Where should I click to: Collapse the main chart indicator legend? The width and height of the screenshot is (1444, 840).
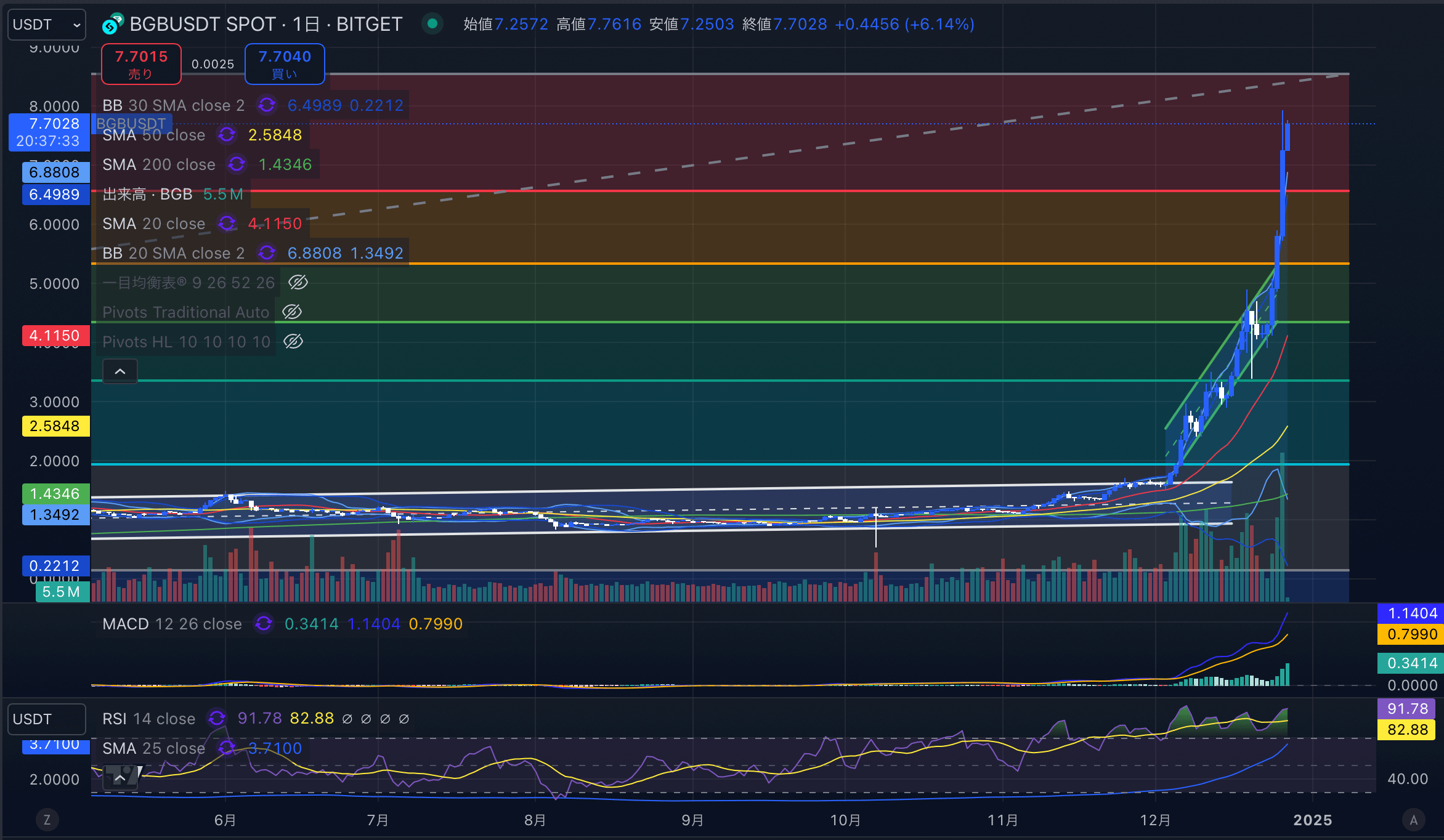coord(120,371)
